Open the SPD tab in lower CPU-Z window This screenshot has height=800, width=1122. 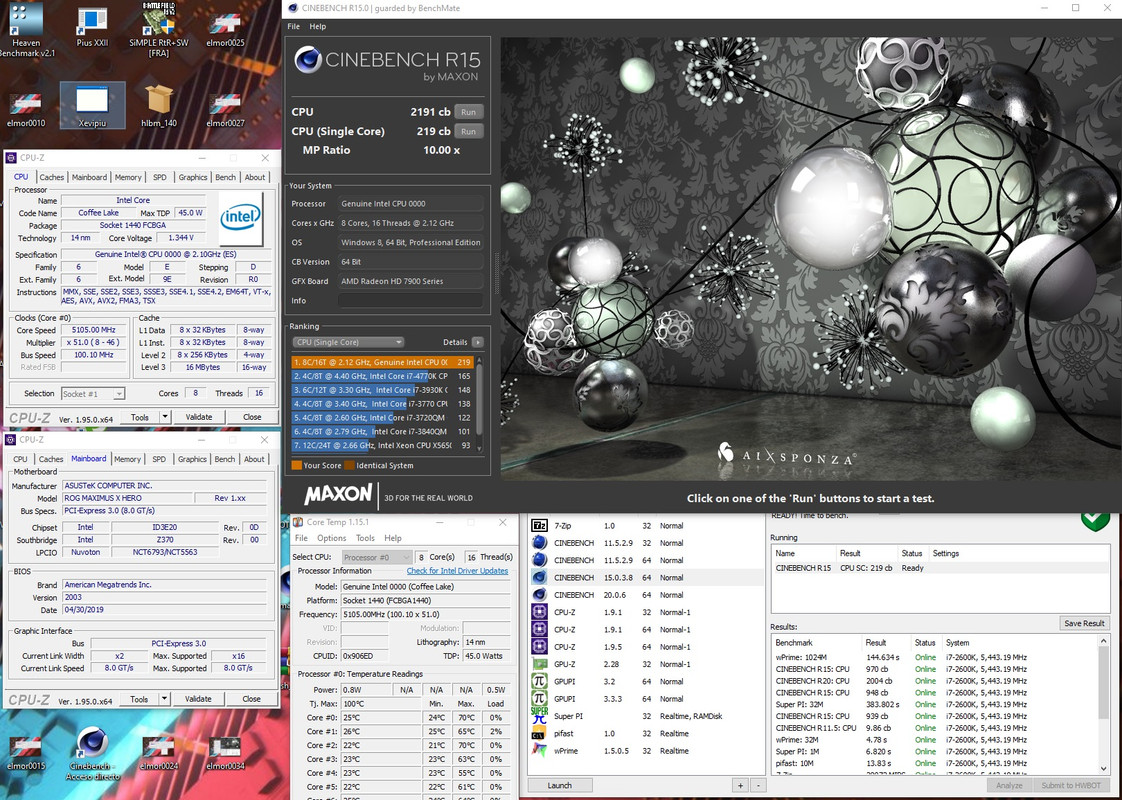[159, 459]
